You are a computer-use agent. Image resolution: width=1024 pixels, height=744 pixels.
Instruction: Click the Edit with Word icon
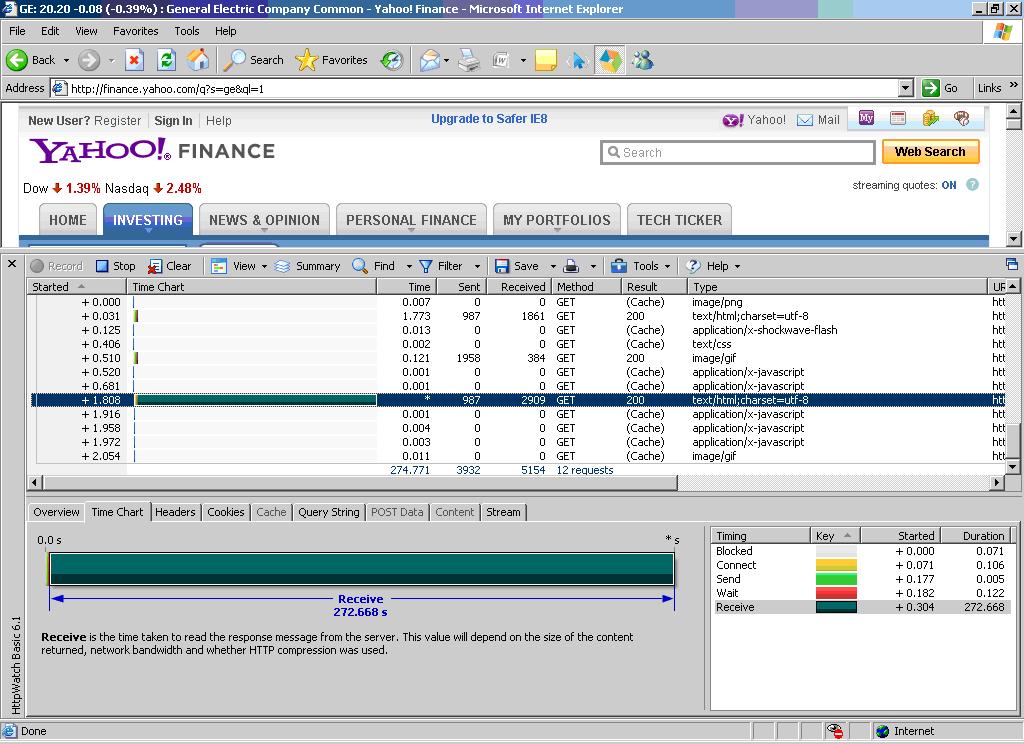[x=501, y=60]
